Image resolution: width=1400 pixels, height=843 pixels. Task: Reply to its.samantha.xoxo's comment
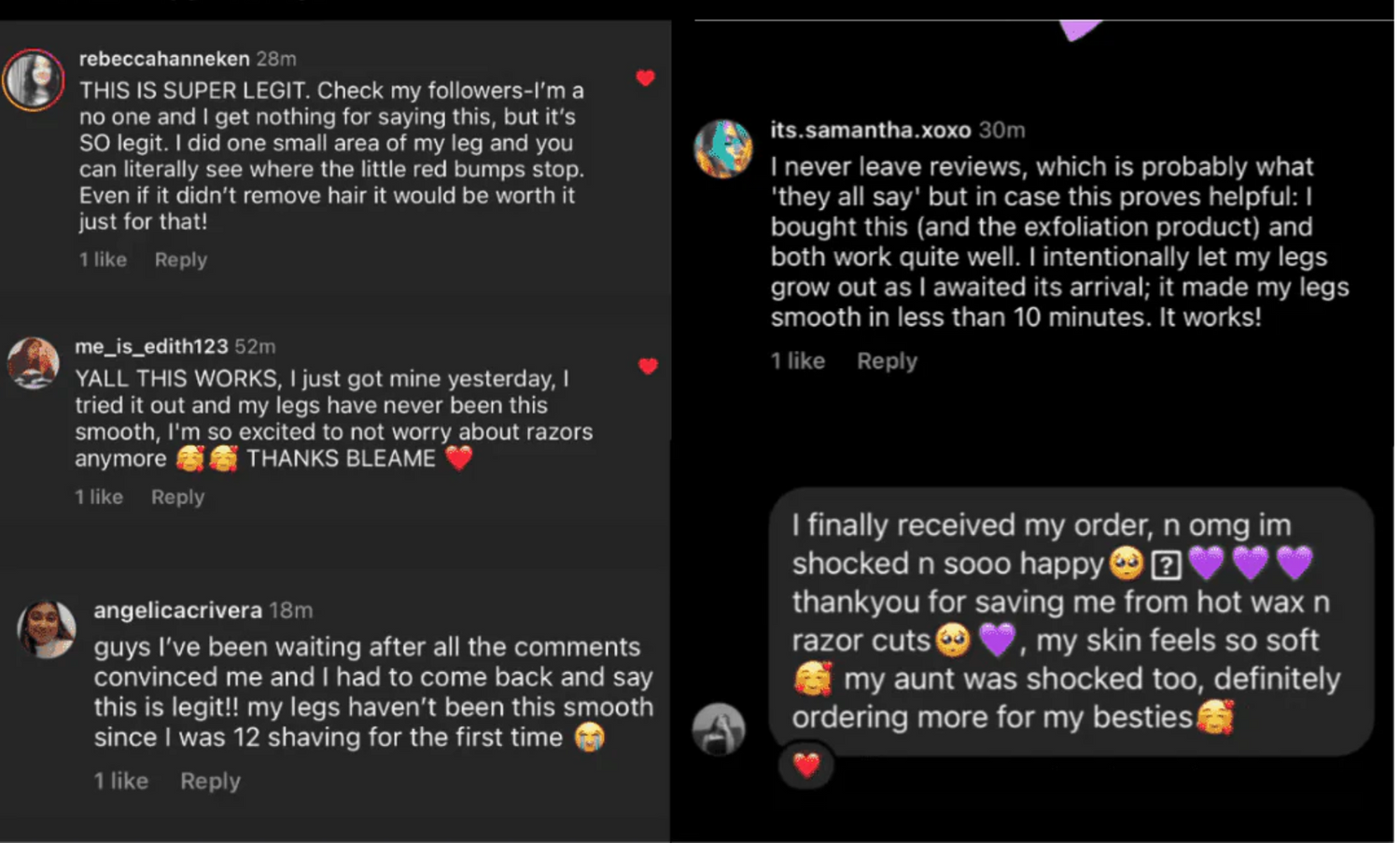pos(887,360)
